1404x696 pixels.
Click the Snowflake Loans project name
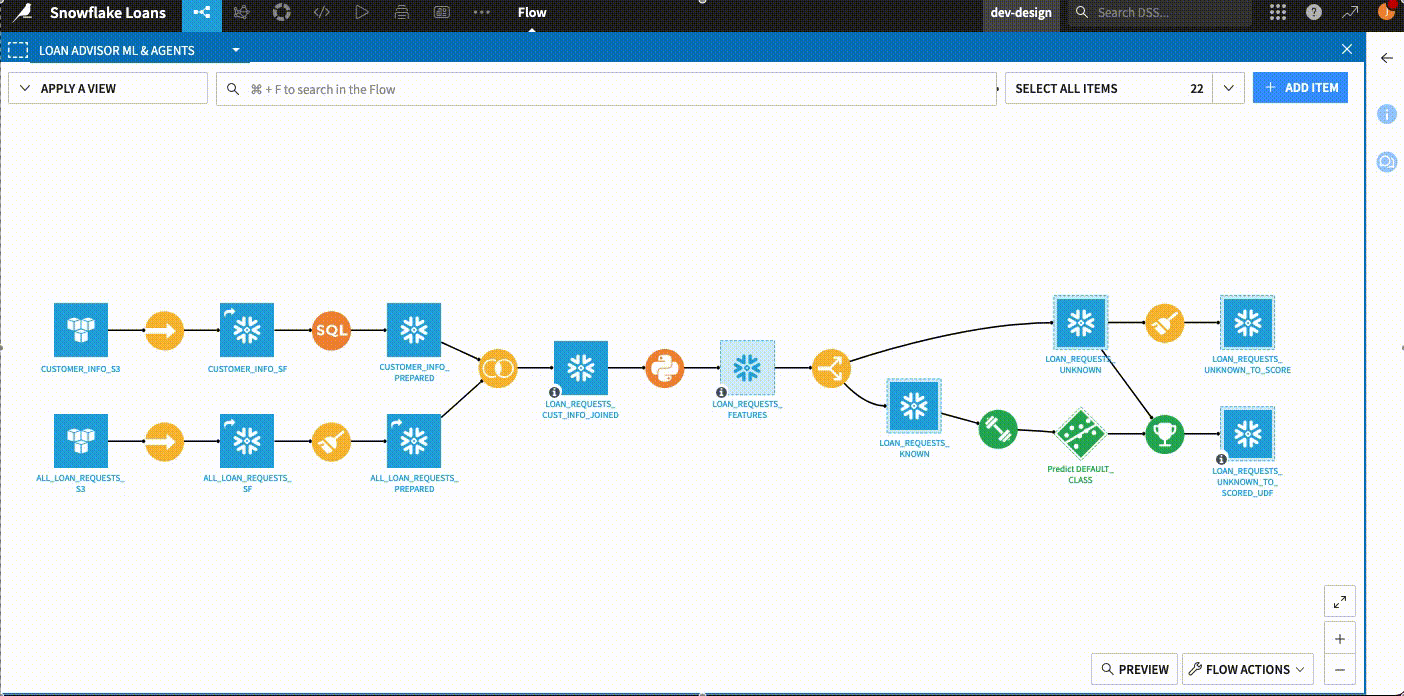tap(108, 13)
